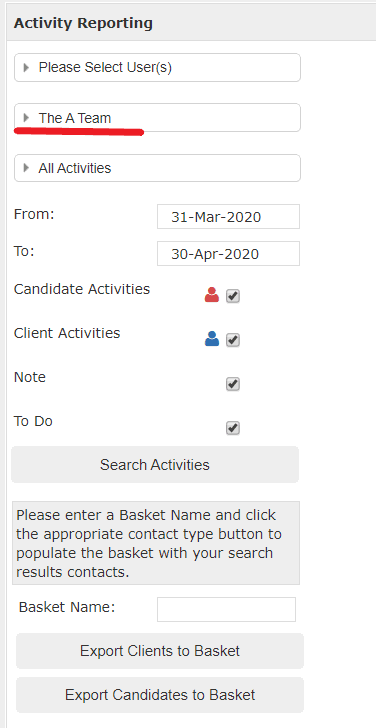This screenshot has height=728, width=376.
Task: Click the triangle arrow beside Please Select User(s)
Action: coord(26,67)
